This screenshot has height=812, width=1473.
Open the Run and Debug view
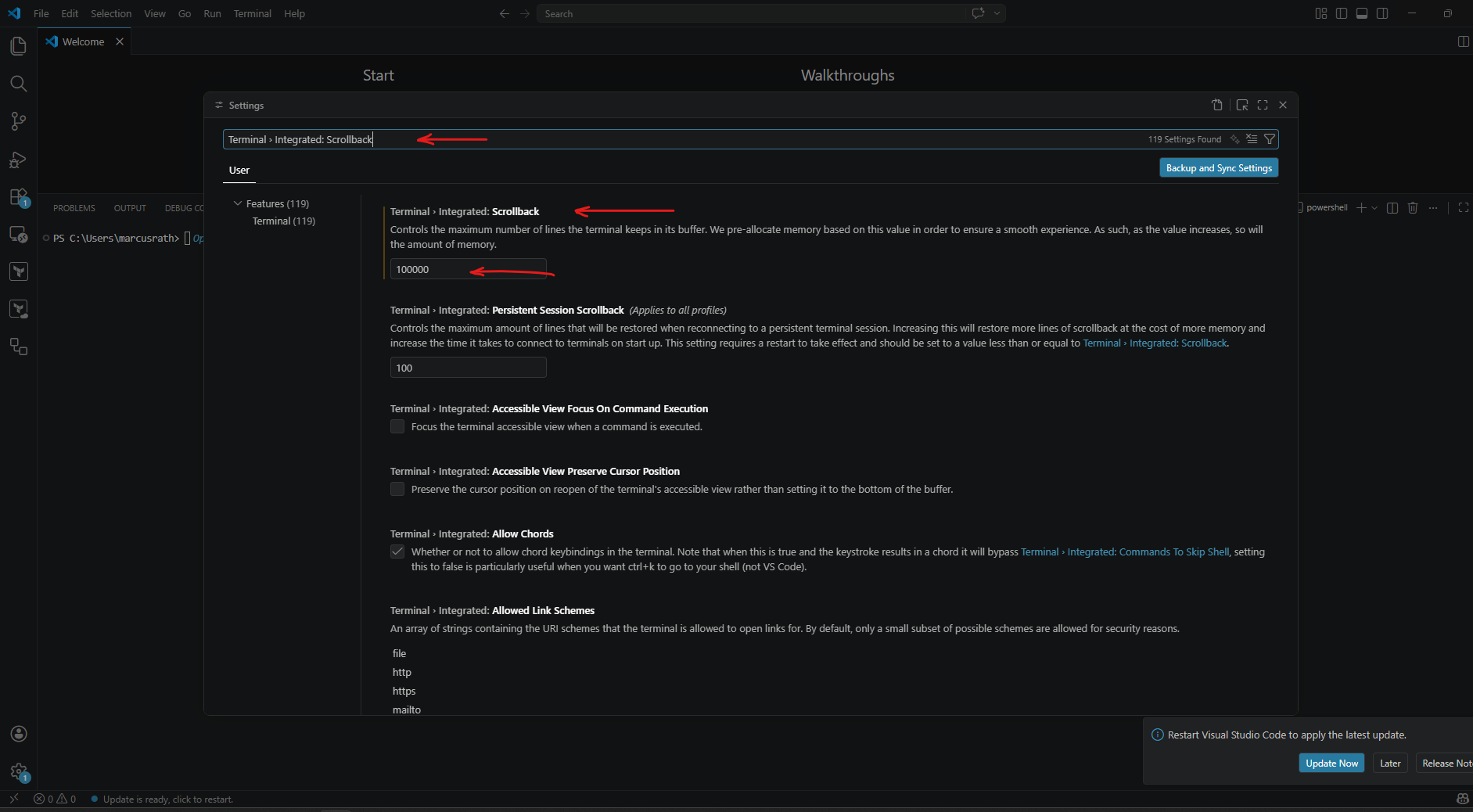point(18,160)
